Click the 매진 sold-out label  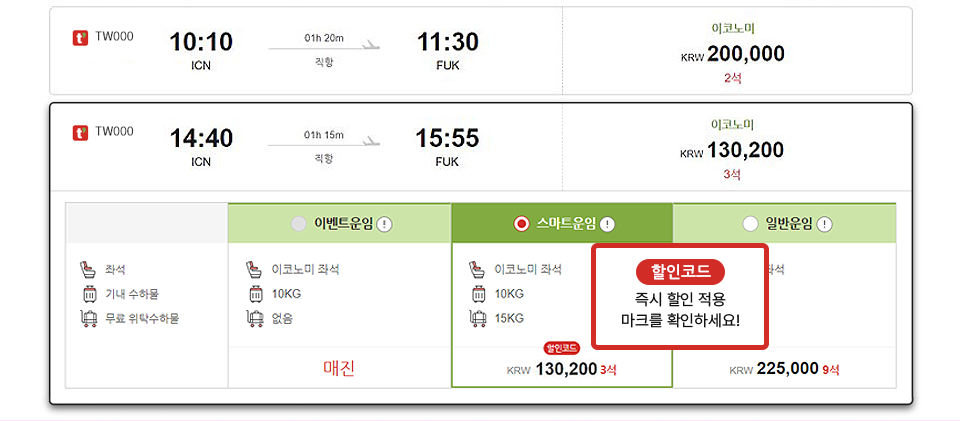coord(339,368)
